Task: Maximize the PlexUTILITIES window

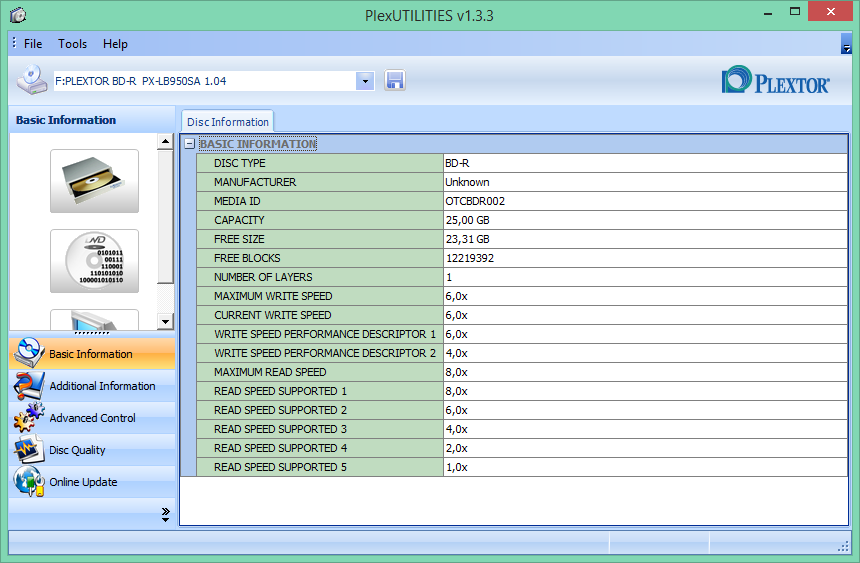Action: coord(794,12)
